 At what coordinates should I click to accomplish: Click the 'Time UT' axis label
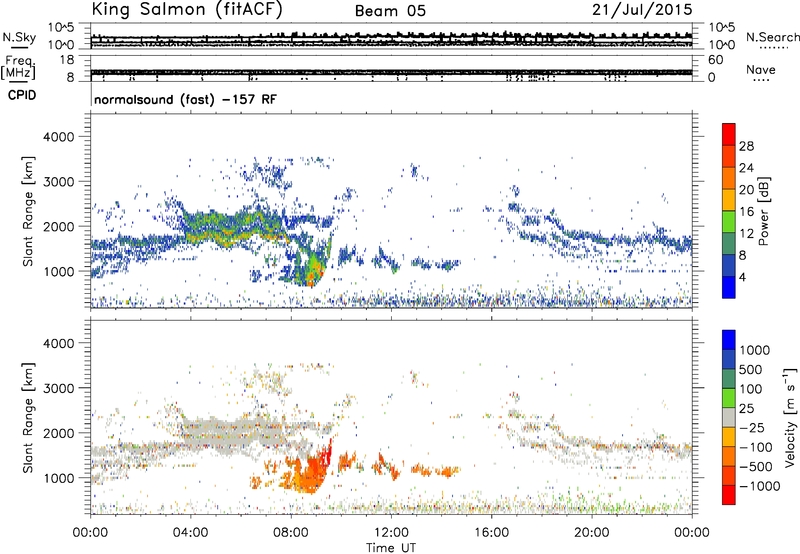[391, 548]
